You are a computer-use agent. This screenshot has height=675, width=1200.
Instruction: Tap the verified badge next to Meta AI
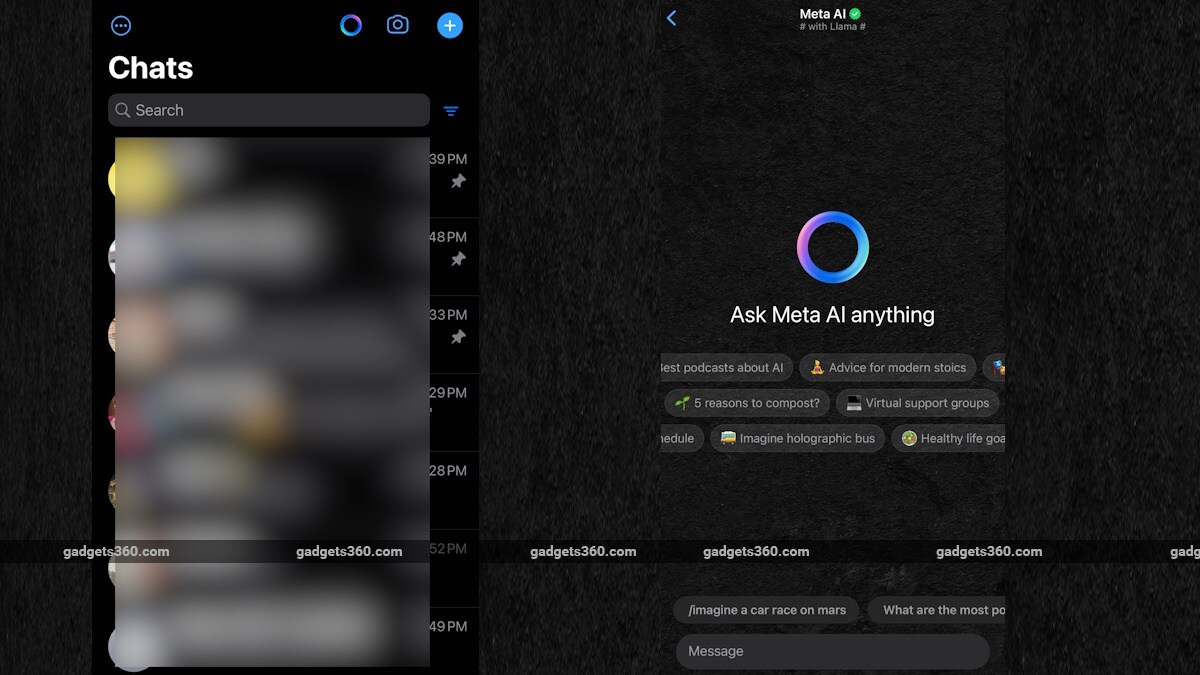[x=856, y=14]
